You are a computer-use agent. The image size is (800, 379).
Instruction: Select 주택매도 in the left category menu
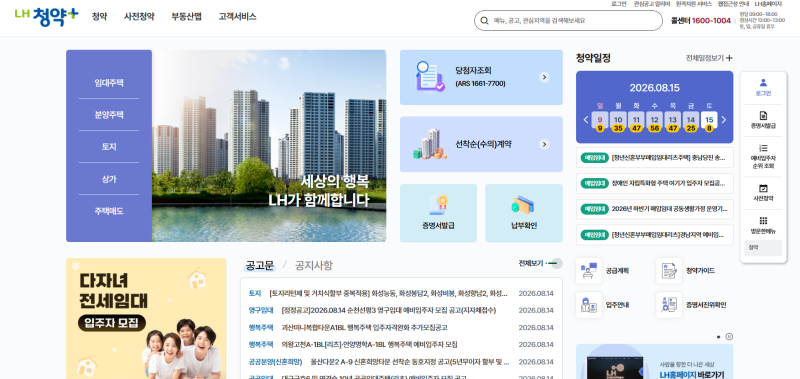(x=109, y=211)
